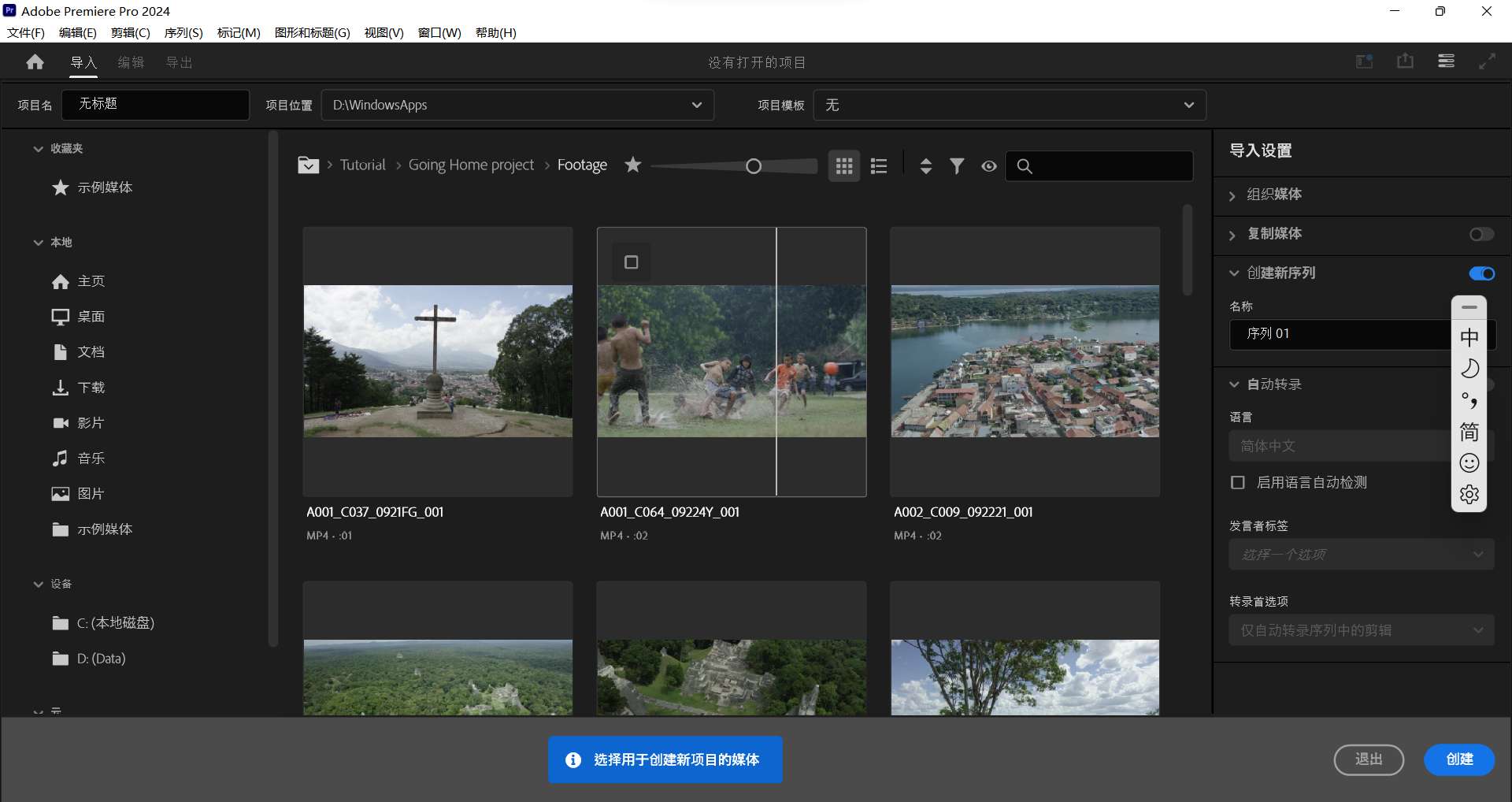Viewport: 1512px width, 802px height.
Task: Click IME punctuation mode icon
Action: pos(1469,400)
